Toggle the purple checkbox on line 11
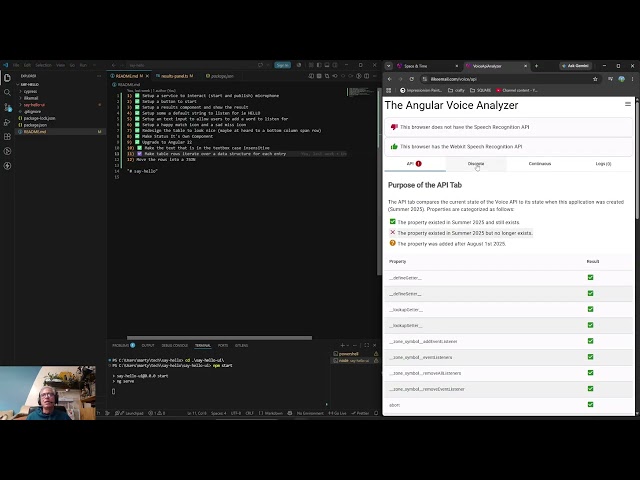Image resolution: width=640 pixels, height=480 pixels. click(x=140, y=154)
